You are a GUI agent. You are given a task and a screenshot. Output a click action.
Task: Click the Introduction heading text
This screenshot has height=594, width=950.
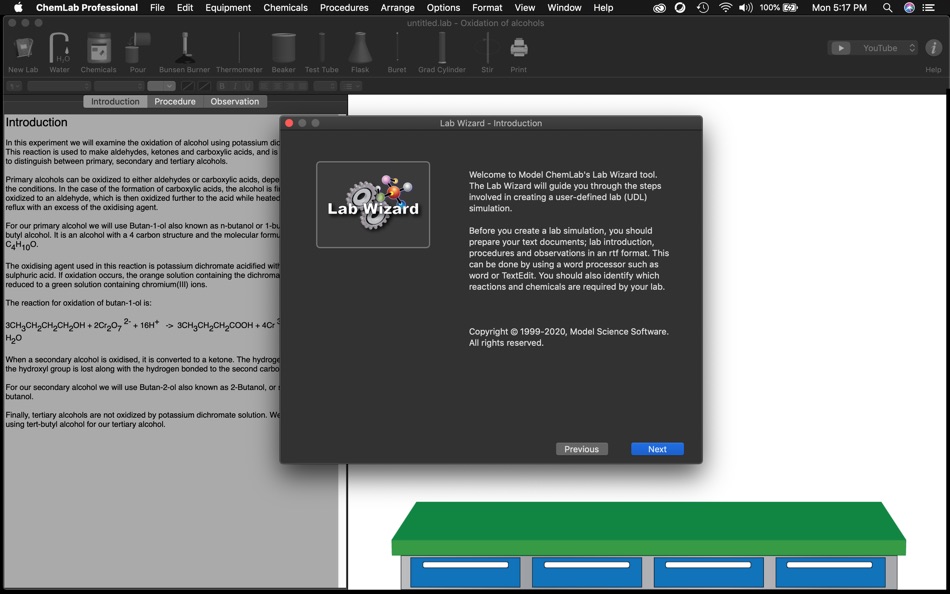[x=36, y=122]
